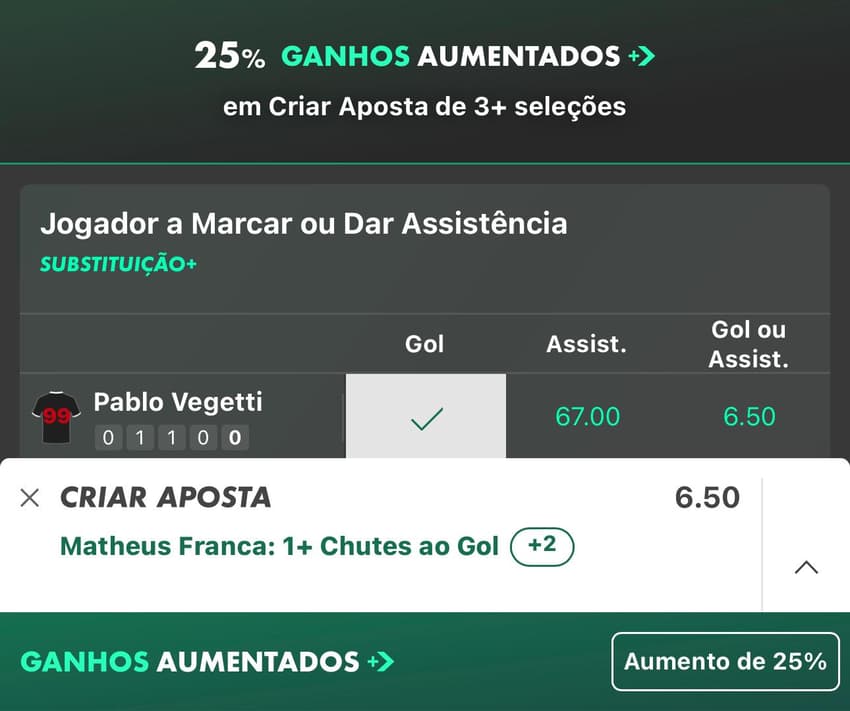
Task: Select Pablo Vegetti's Gol ou Assist. odds of 6.50
Action: pyautogui.click(x=750, y=416)
